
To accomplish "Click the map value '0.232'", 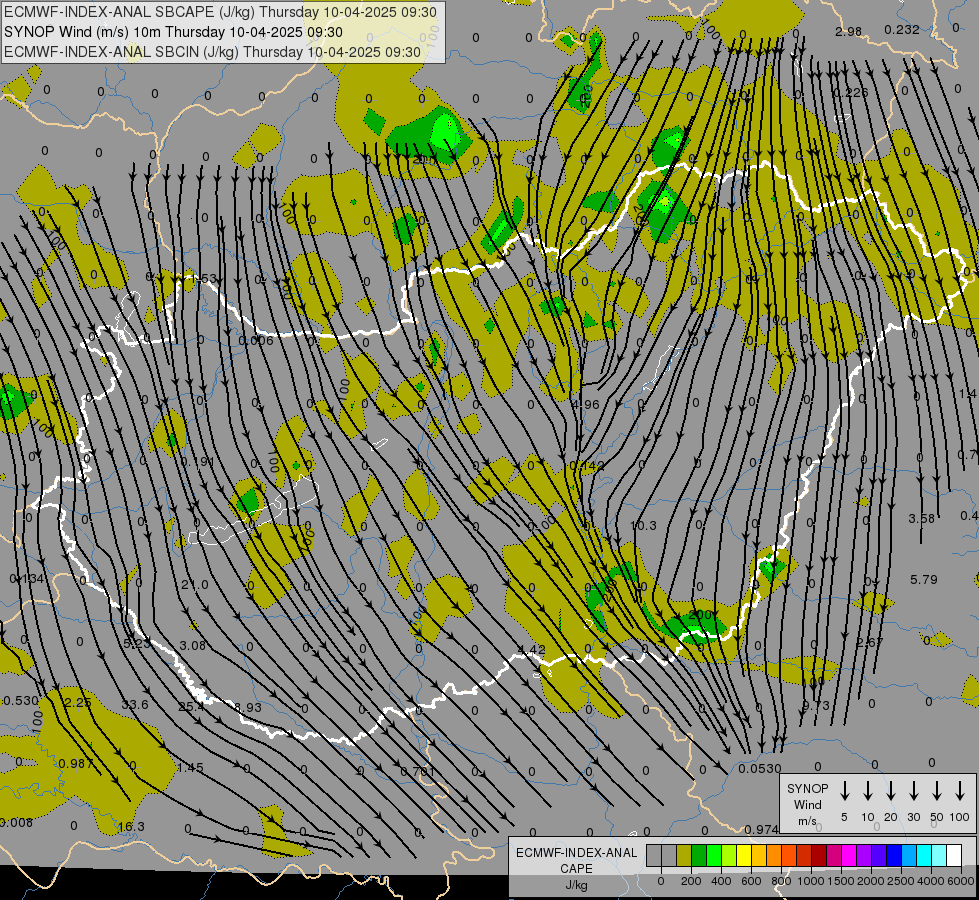I will click(902, 29).
